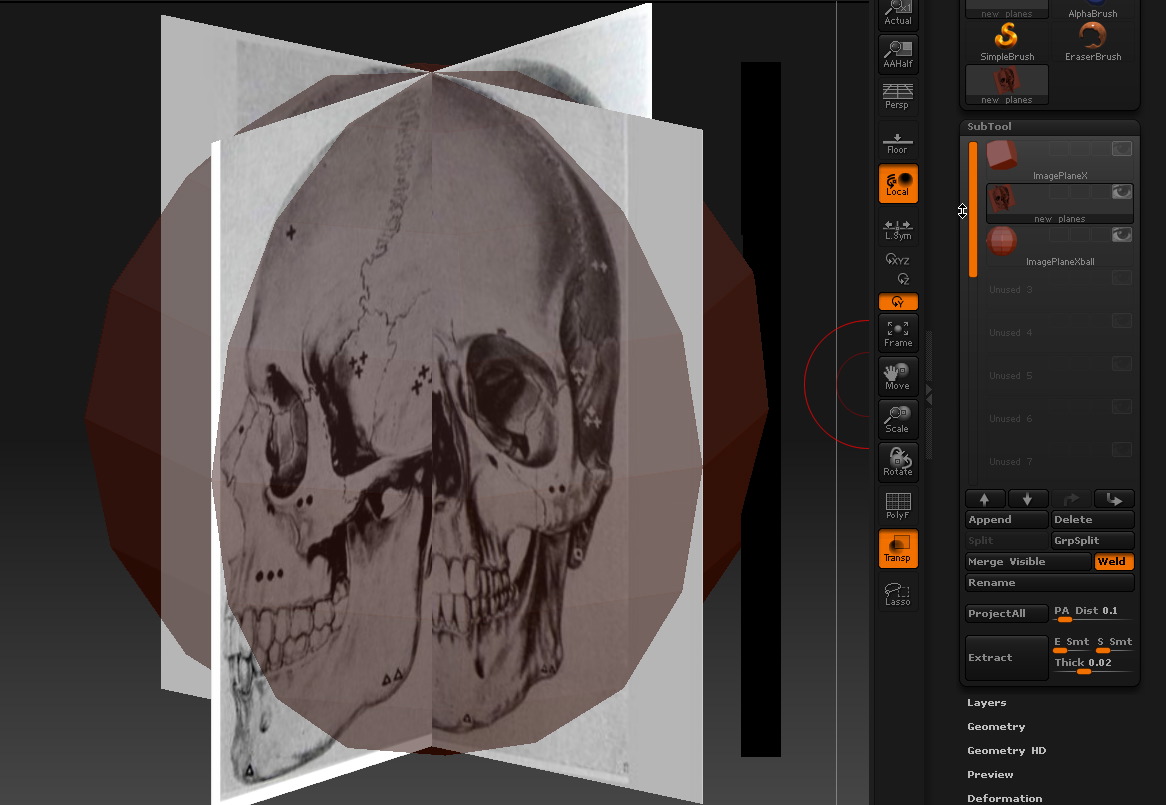
Task: Click the Split button
Action: click(1007, 540)
